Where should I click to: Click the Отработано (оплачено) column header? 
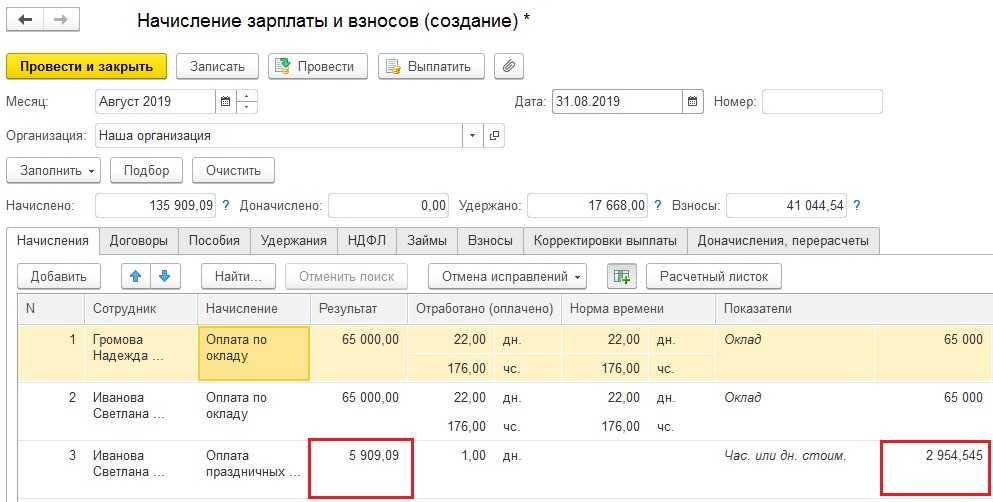coord(484,309)
